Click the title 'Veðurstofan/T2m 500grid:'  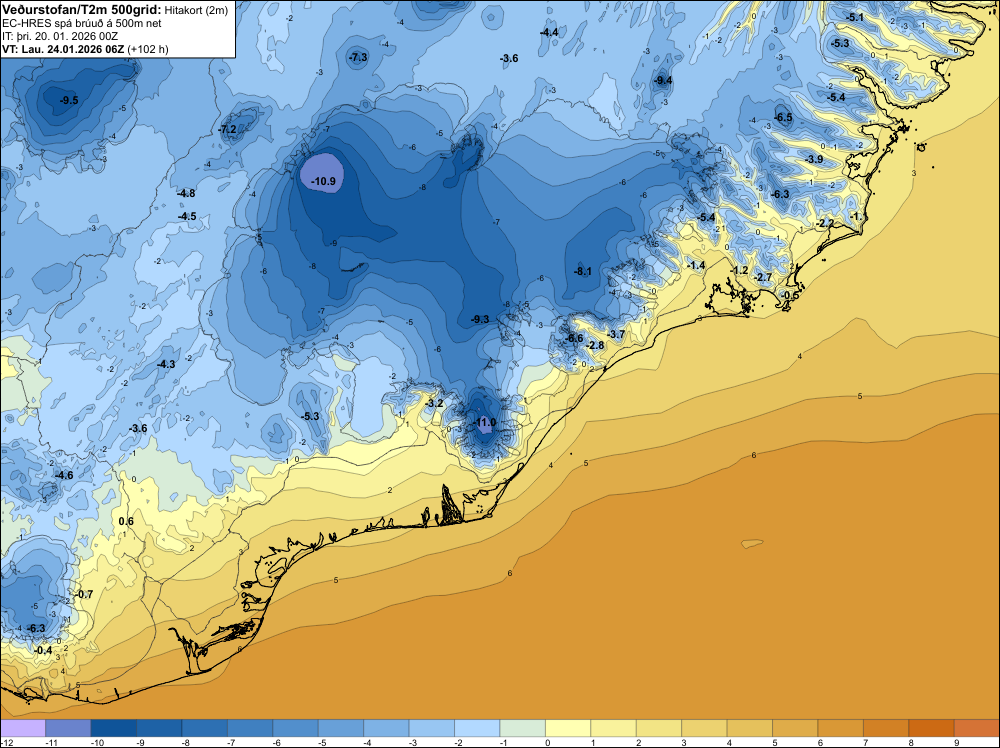coord(82,10)
